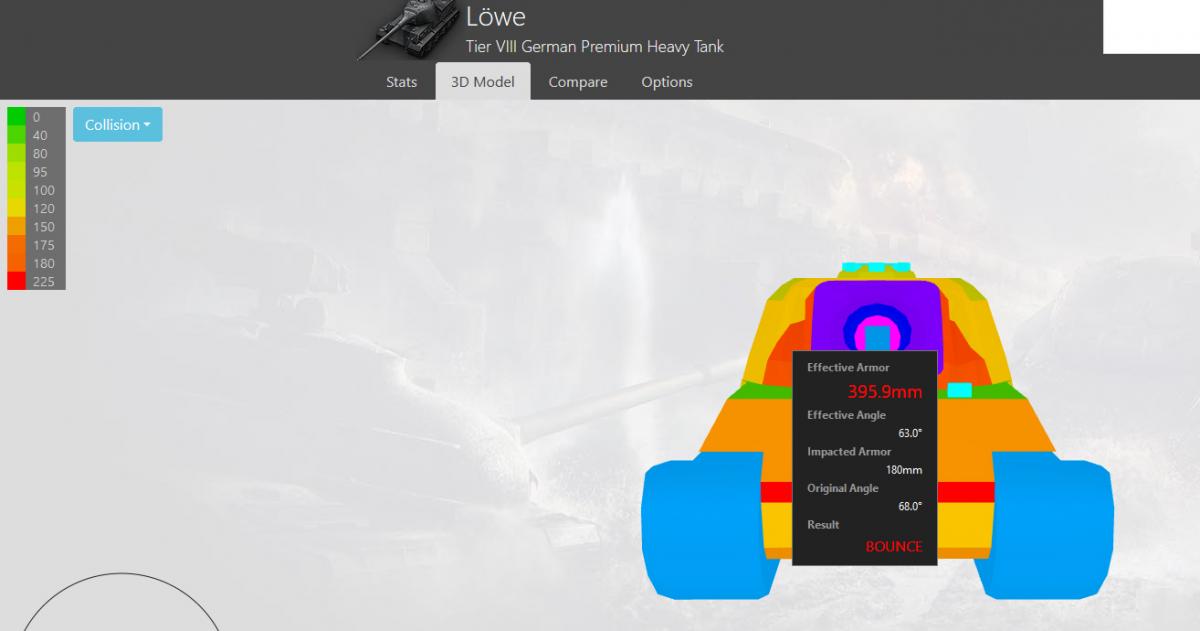Click the Löwe tank title
The height and width of the screenshot is (631, 1200).
click(495, 17)
